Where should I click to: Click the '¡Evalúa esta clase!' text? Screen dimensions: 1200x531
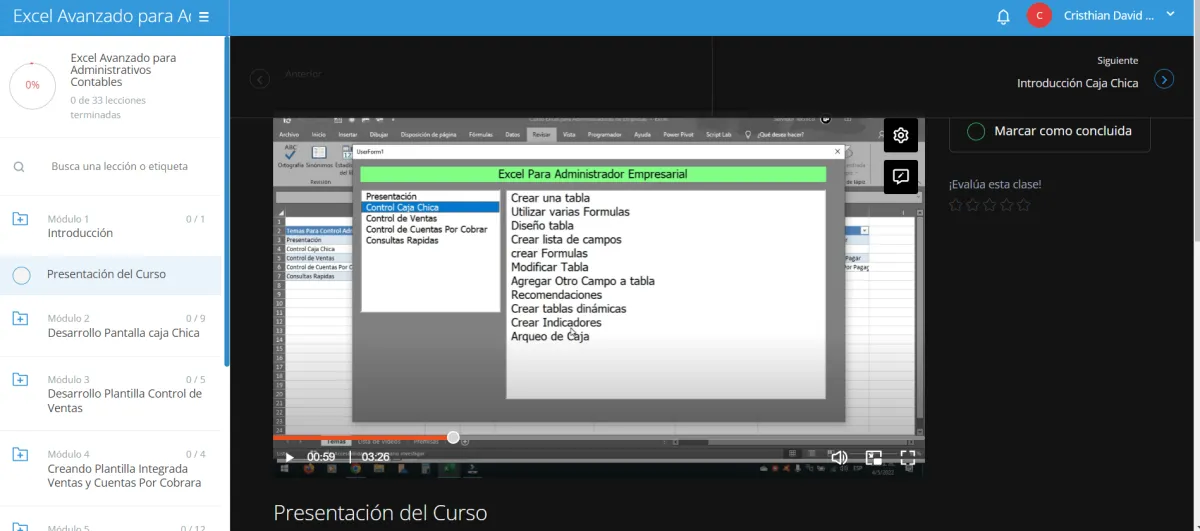coord(995,184)
